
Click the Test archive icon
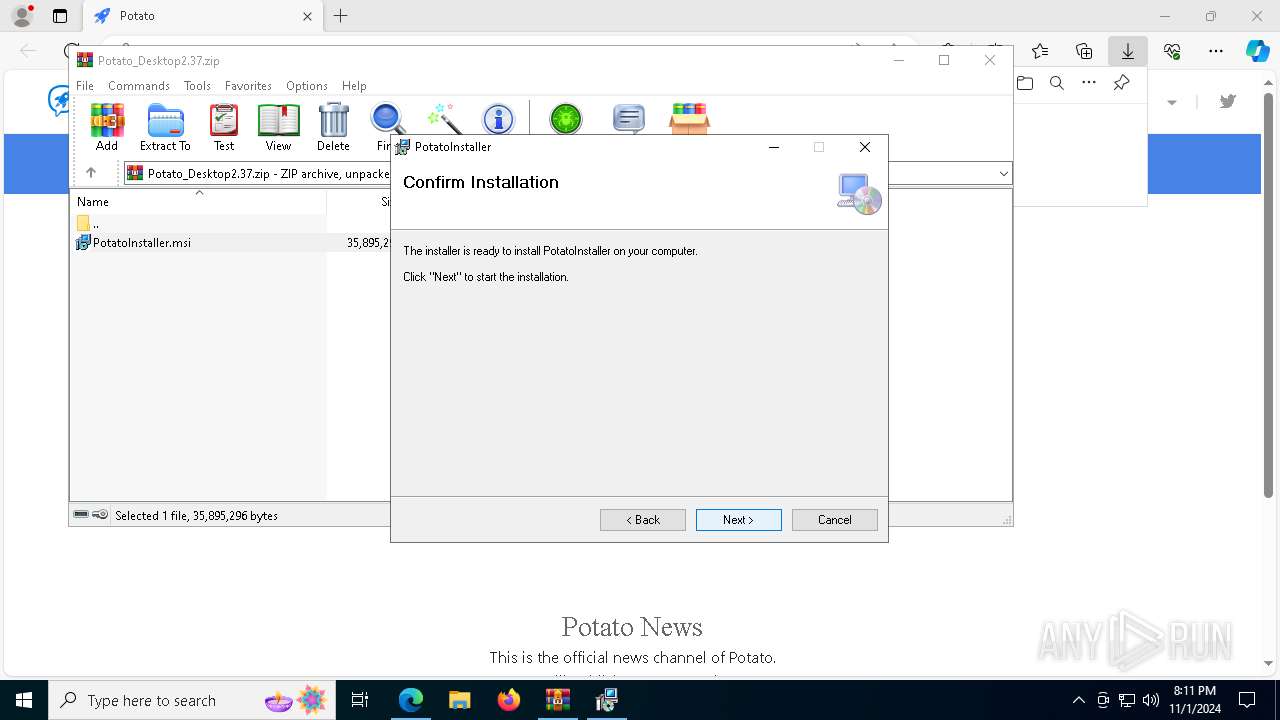point(224,127)
